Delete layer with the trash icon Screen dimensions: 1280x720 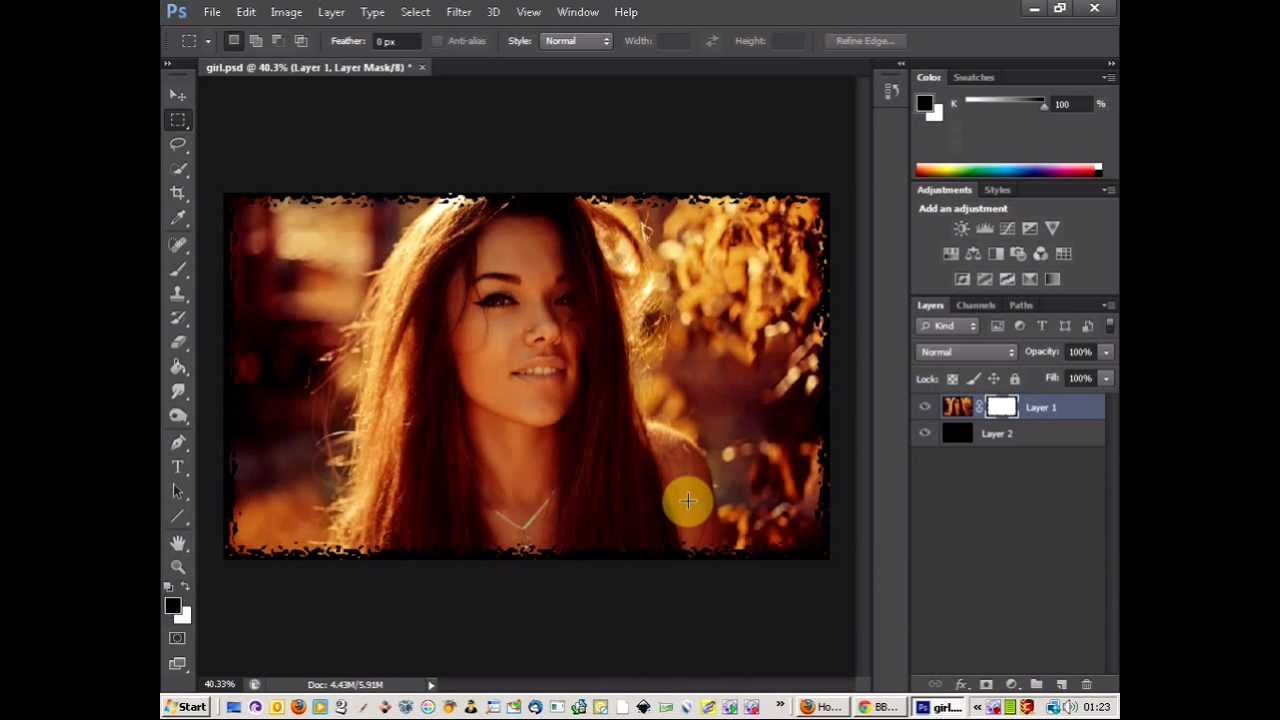[1087, 685]
